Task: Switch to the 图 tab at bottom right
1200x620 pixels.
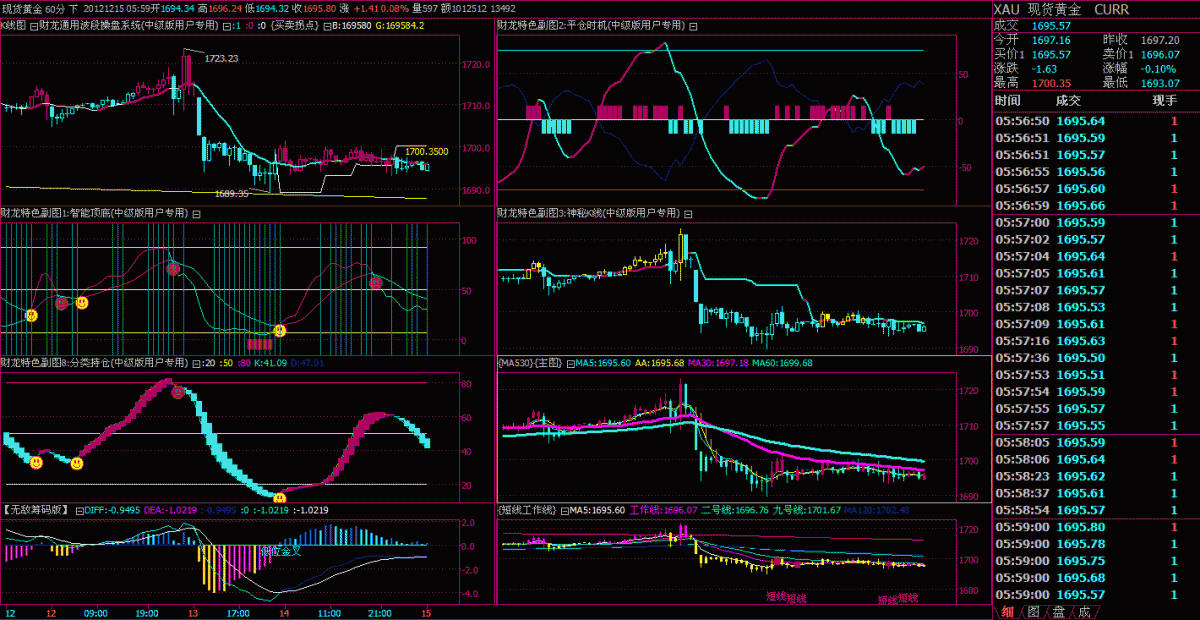Action: pos(1033,611)
